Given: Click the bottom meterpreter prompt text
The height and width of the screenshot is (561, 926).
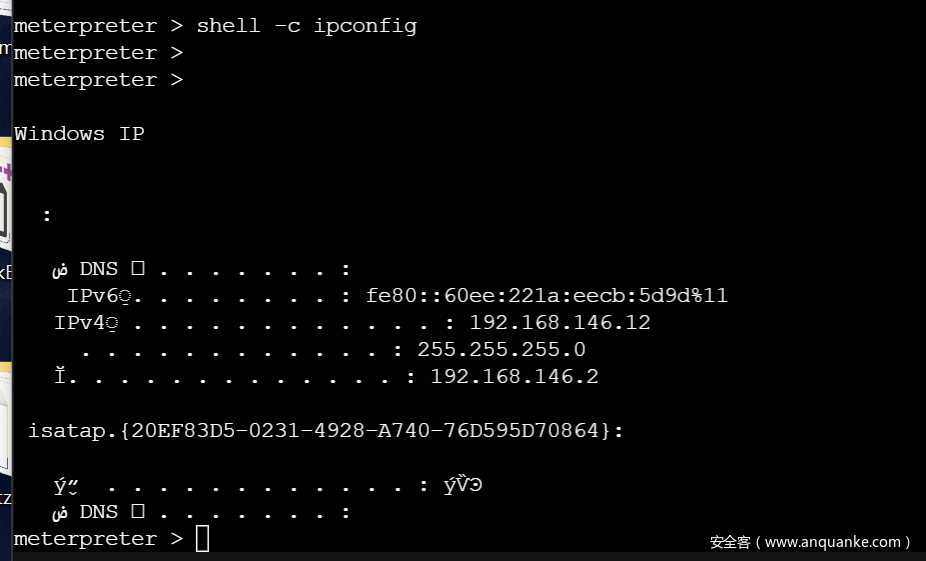Looking at the screenshot, I should (98, 539).
